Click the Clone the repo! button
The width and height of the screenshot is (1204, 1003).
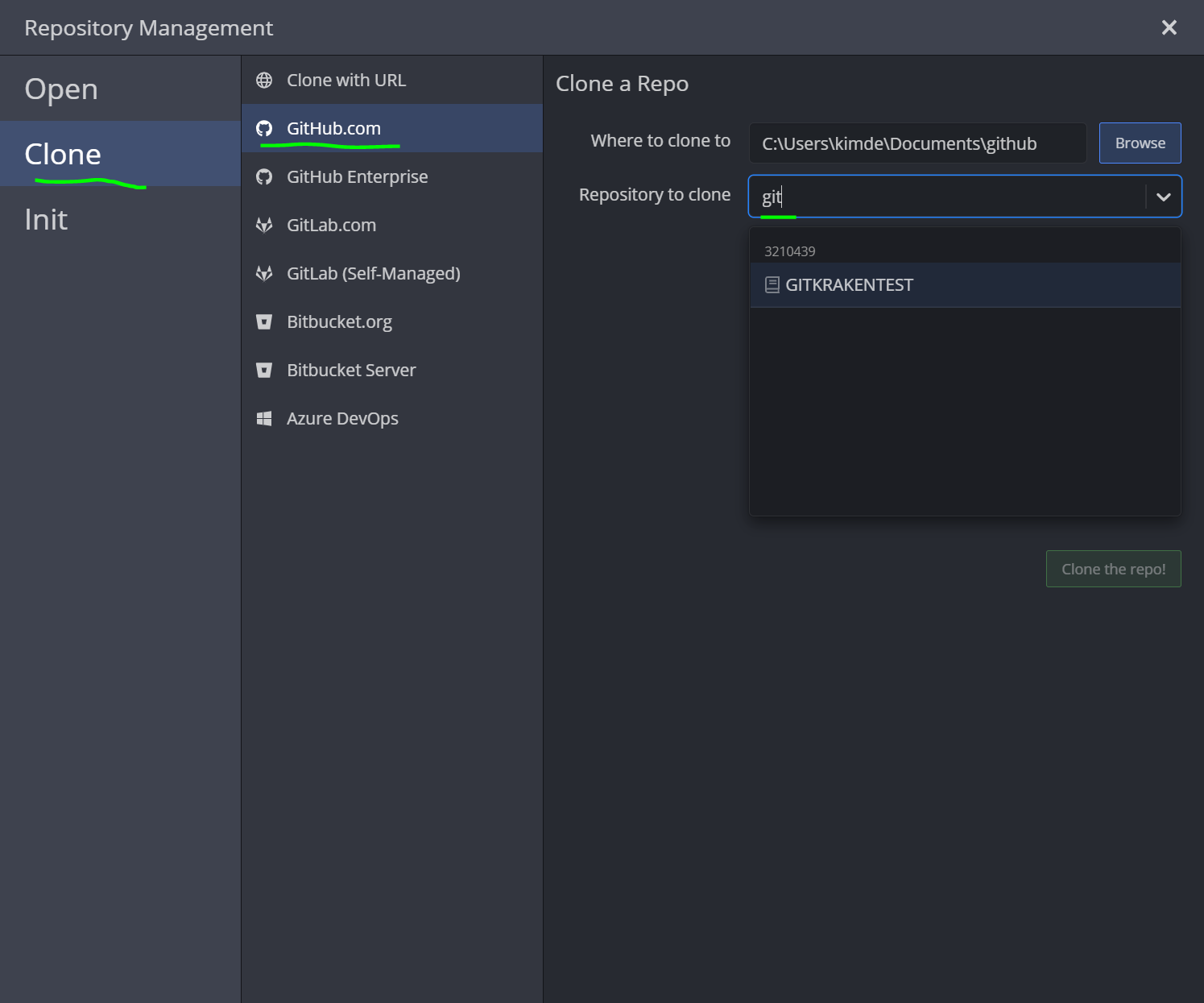coord(1114,569)
